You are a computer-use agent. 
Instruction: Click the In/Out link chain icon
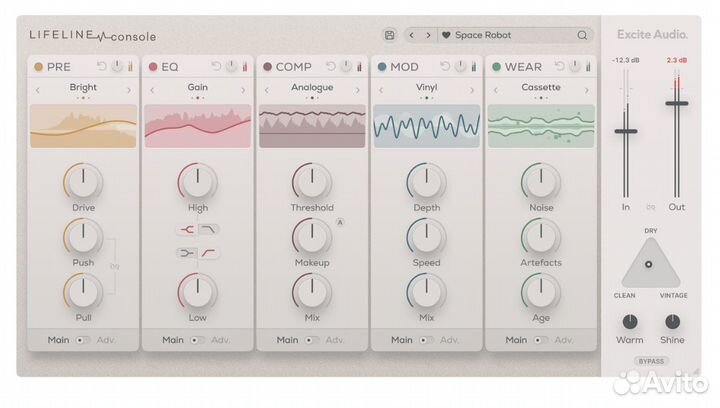coord(651,207)
